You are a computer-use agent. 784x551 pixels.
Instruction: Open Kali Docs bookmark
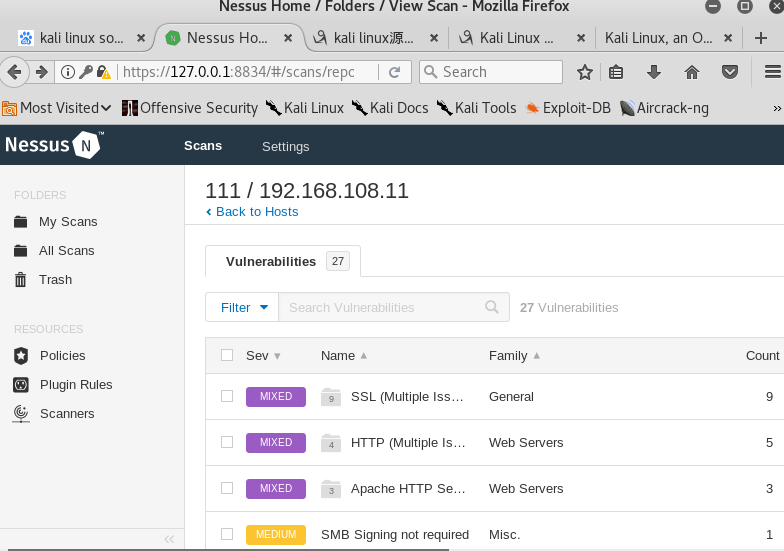390,108
